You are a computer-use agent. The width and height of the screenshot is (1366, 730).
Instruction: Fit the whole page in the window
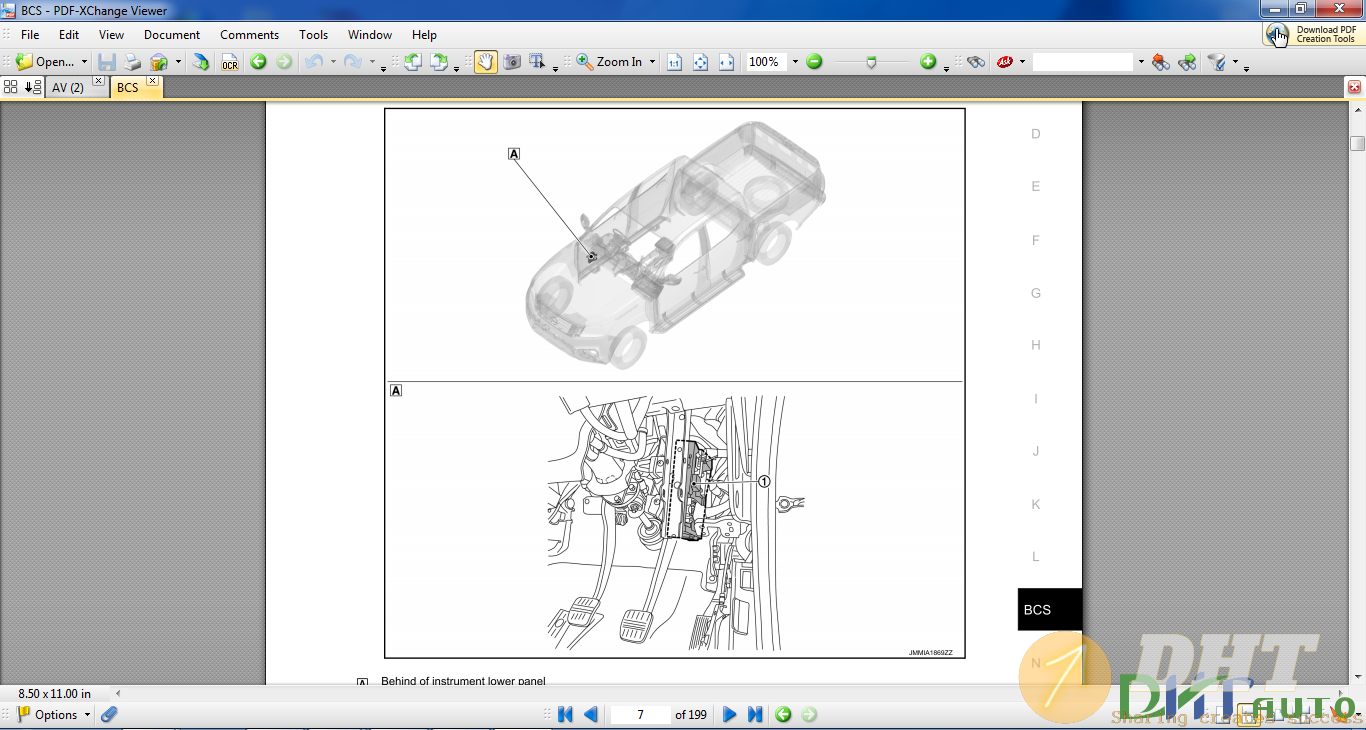coord(700,62)
